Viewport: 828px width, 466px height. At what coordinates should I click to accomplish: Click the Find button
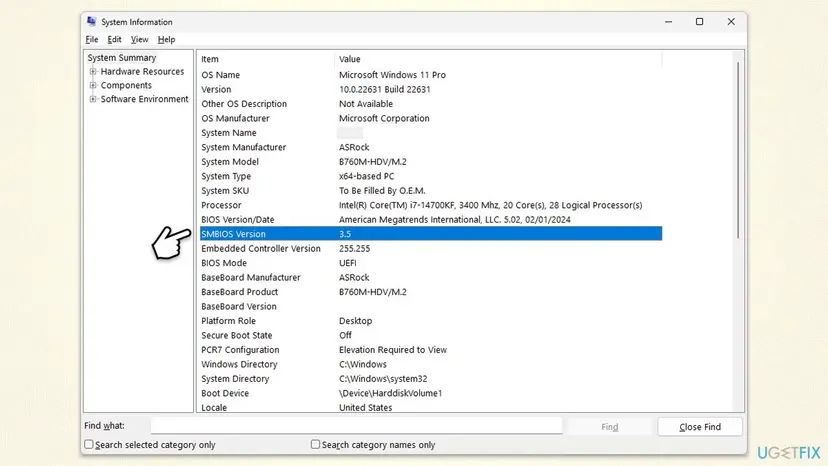(609, 426)
